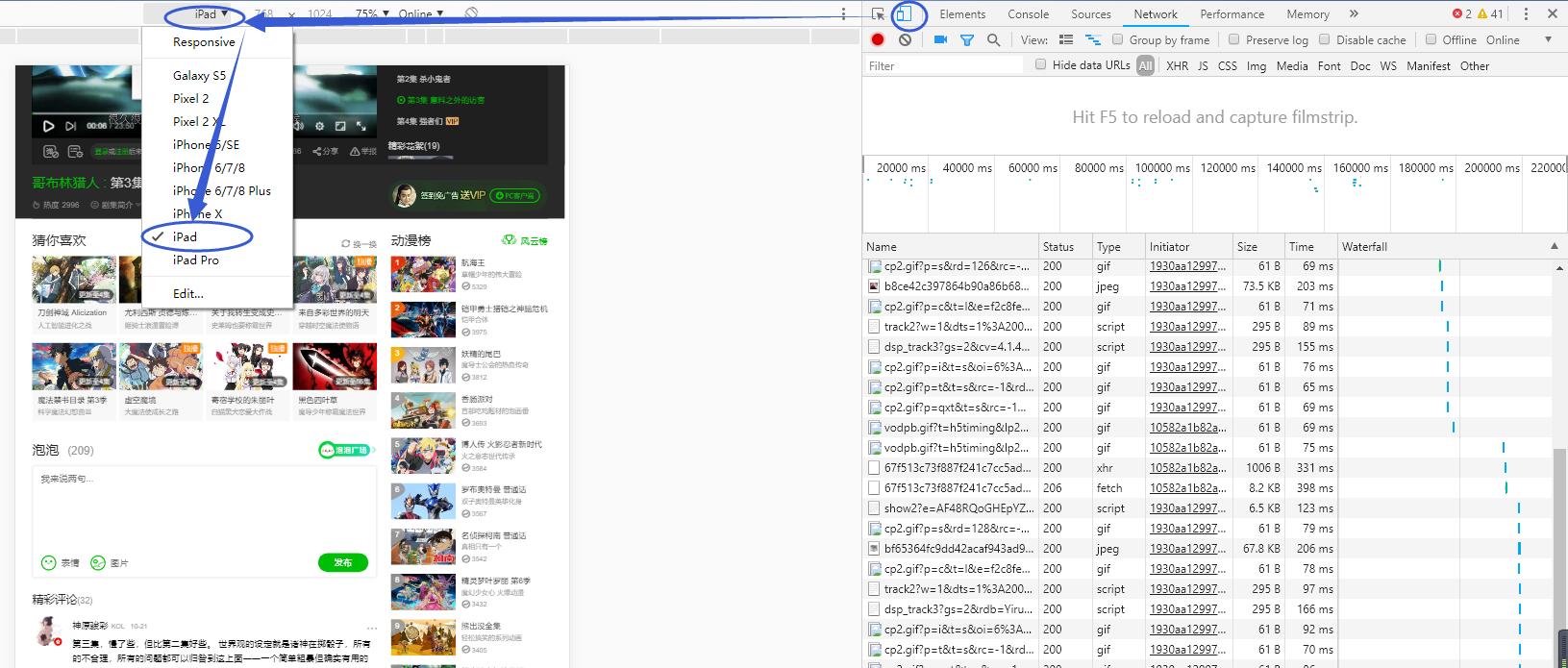Clear the network log
Image resolution: width=1568 pixels, height=668 pixels.
tap(905, 40)
